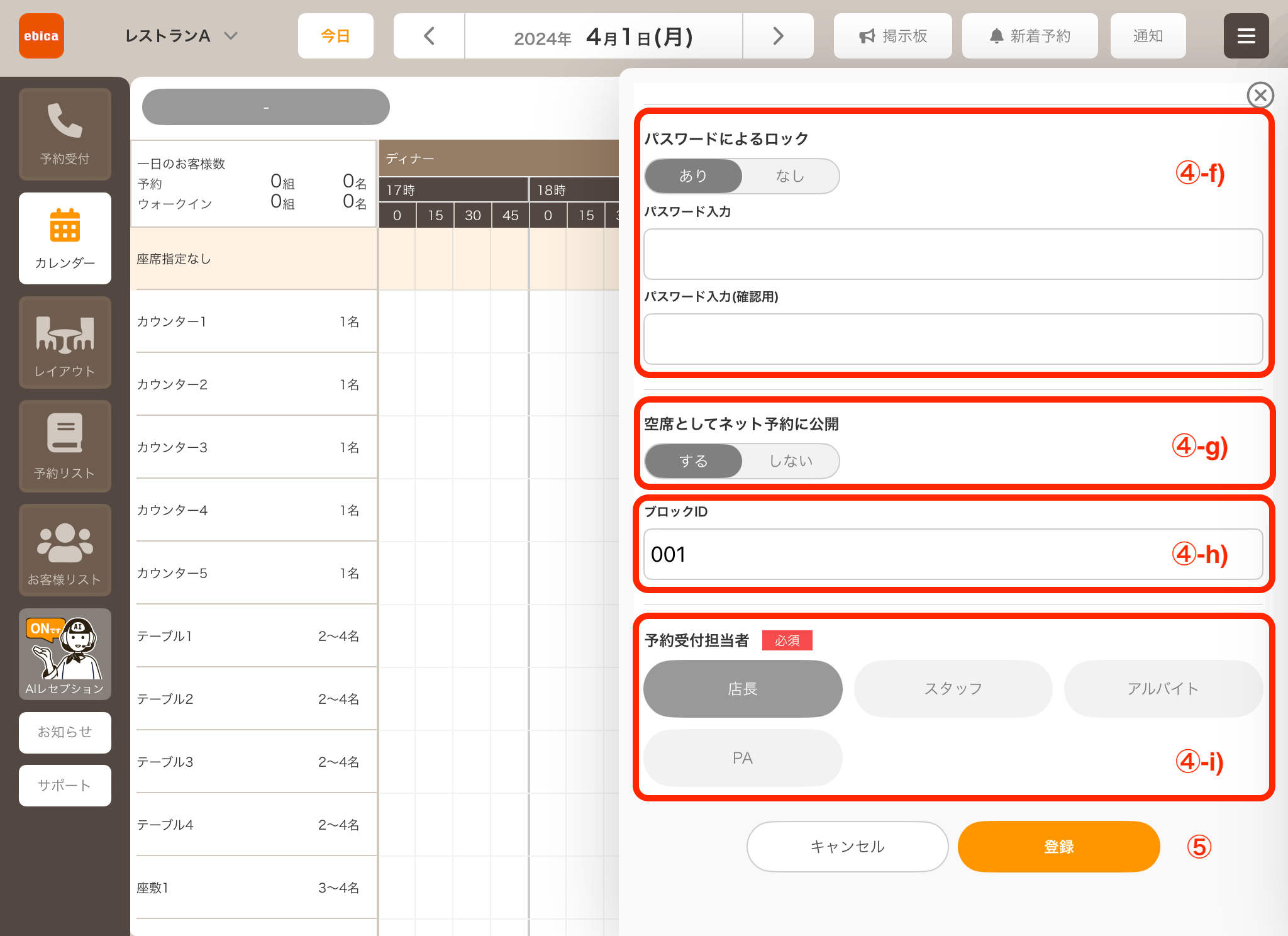
Task: Expand the レストランA store dropdown
Action: (x=181, y=36)
